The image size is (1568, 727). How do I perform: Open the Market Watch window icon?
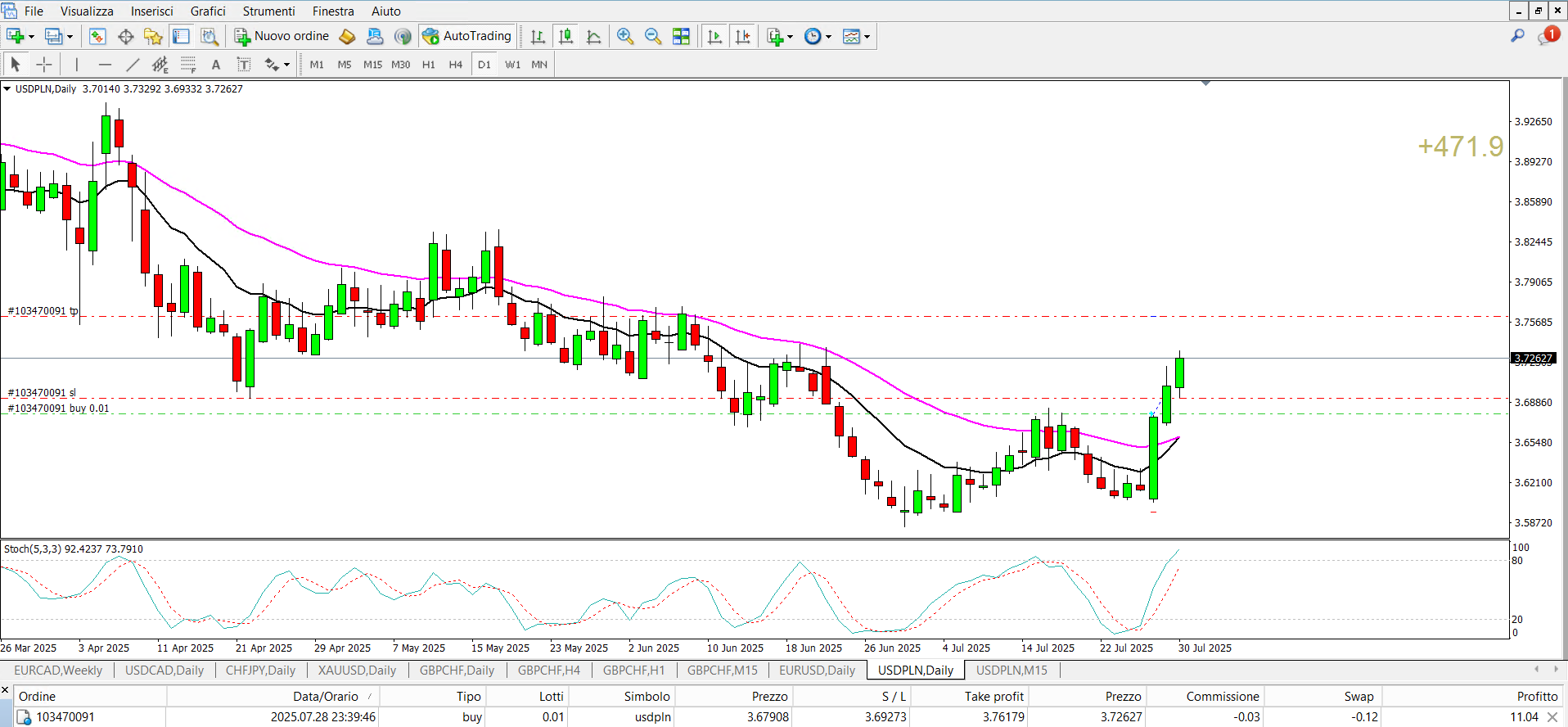(97, 36)
